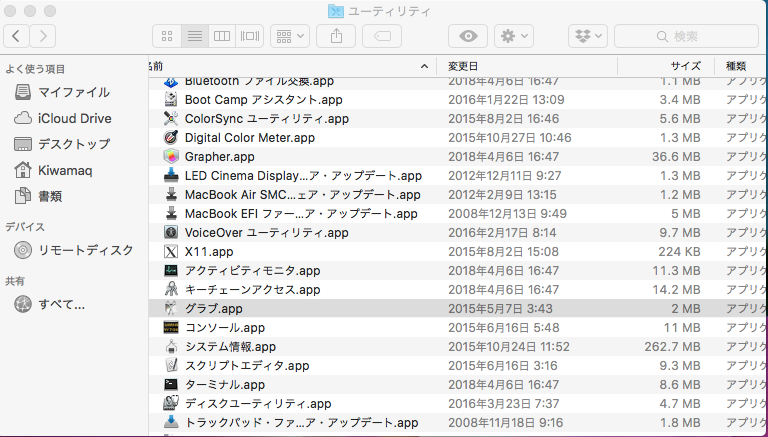Viewport: 768px width, 437px height.
Task: Switch to icon view mode
Action: tap(169, 36)
